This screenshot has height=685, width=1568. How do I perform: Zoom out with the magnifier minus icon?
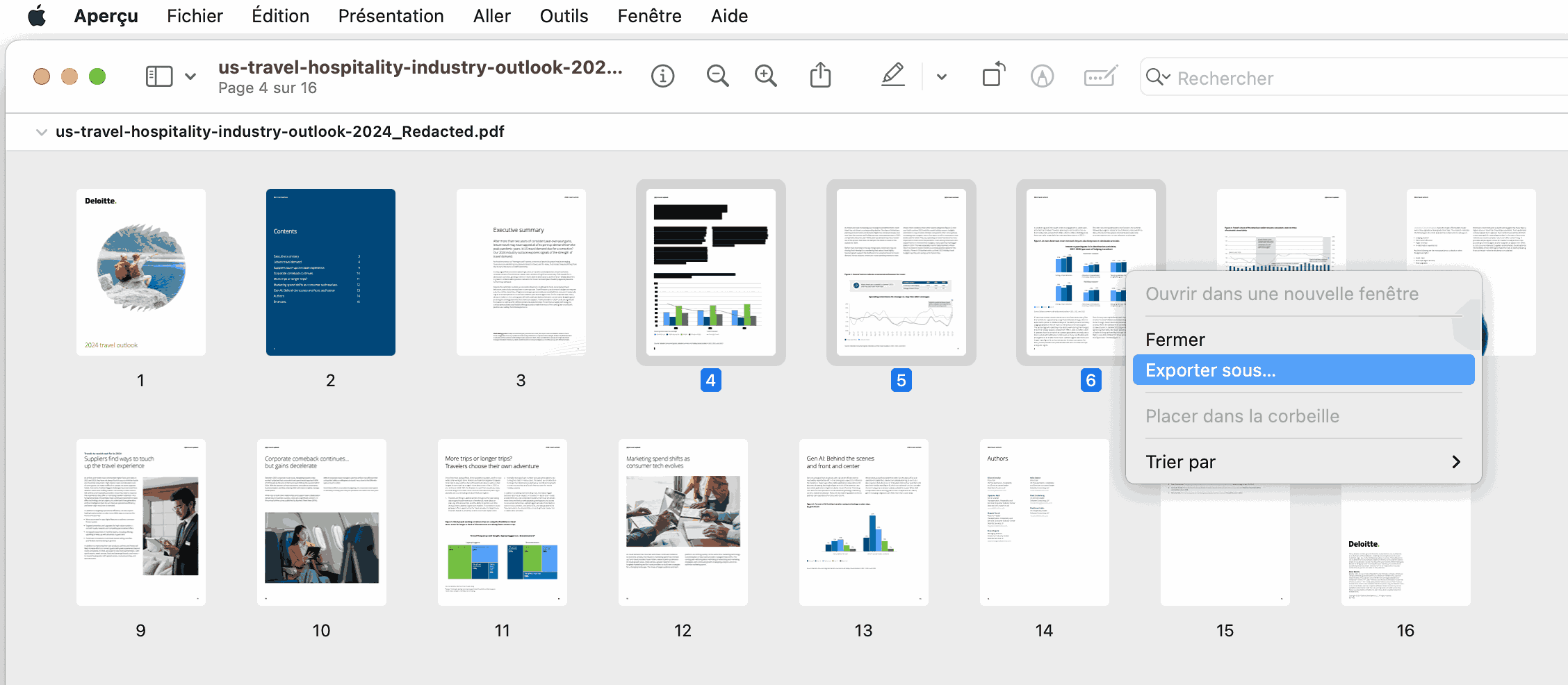click(x=717, y=76)
